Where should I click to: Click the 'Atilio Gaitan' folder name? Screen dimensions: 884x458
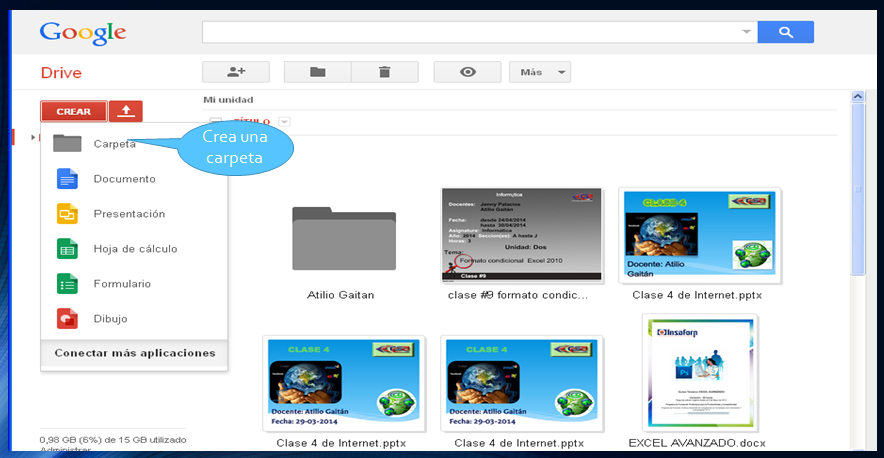341,295
